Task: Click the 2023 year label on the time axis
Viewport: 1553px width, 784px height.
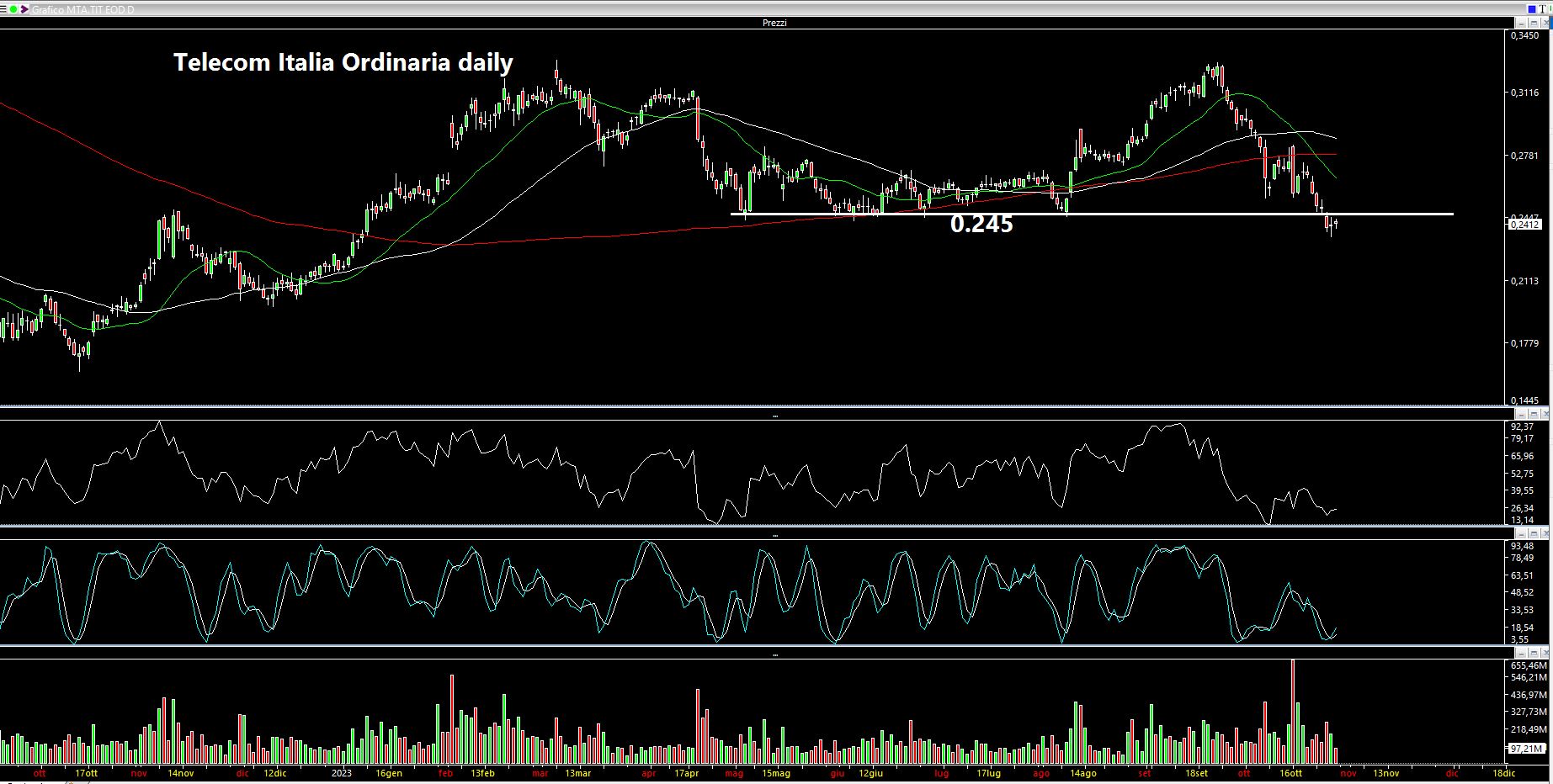Action: pyautogui.click(x=341, y=773)
